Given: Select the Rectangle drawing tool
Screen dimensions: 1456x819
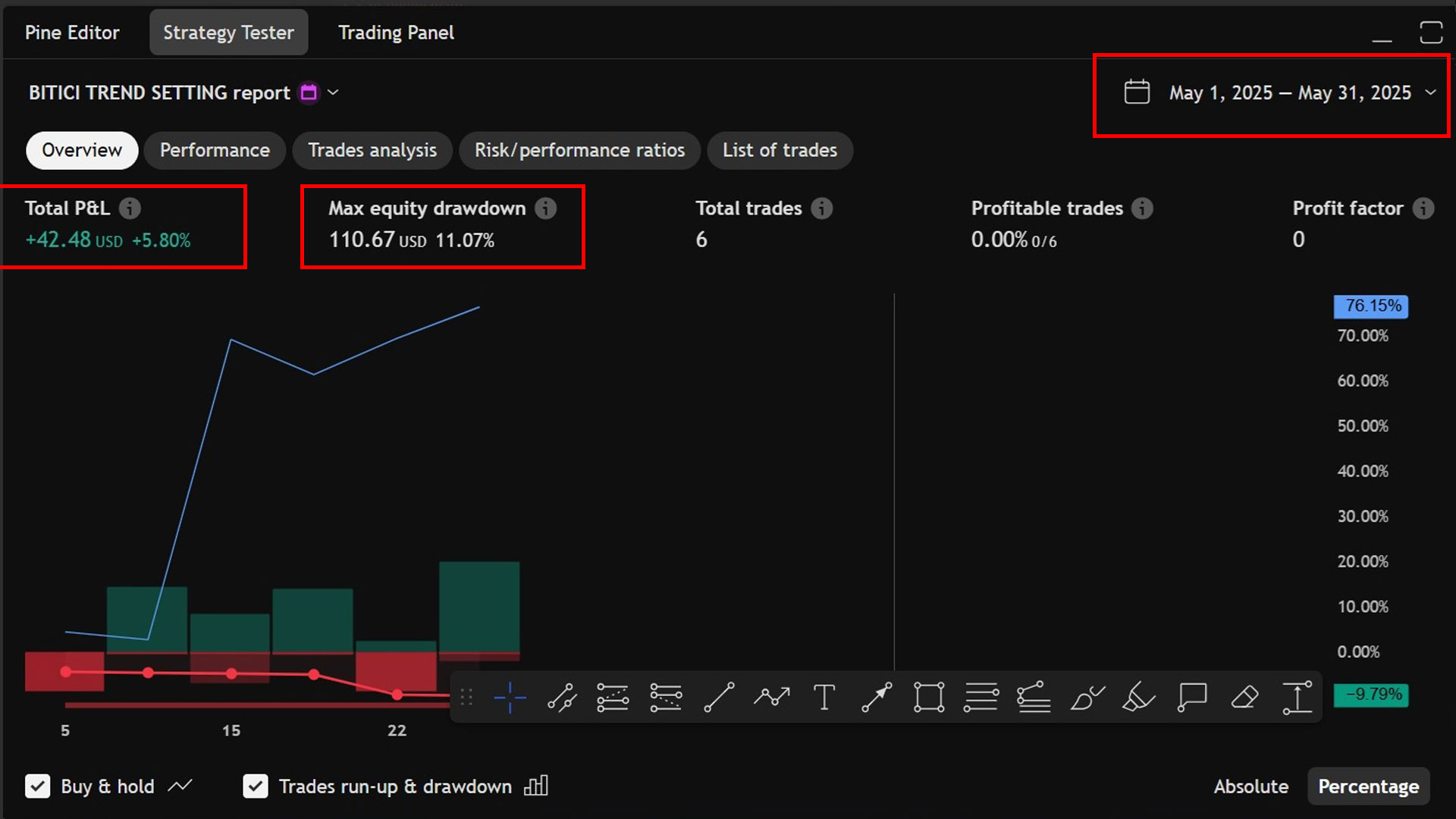Looking at the screenshot, I should click(x=929, y=698).
